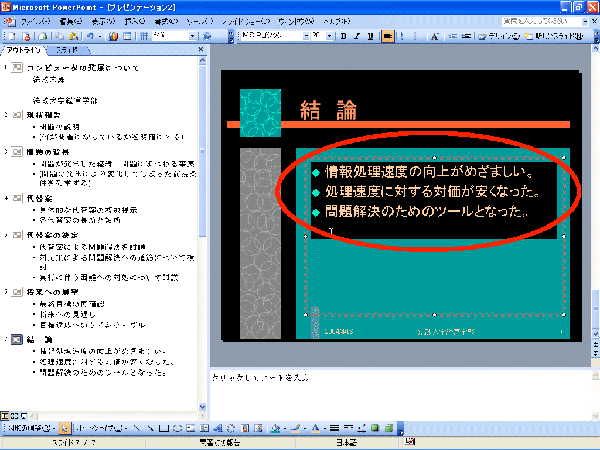This screenshot has height=450, width=600.
Task: Click the Copy toolbar icon
Action: (59, 36)
